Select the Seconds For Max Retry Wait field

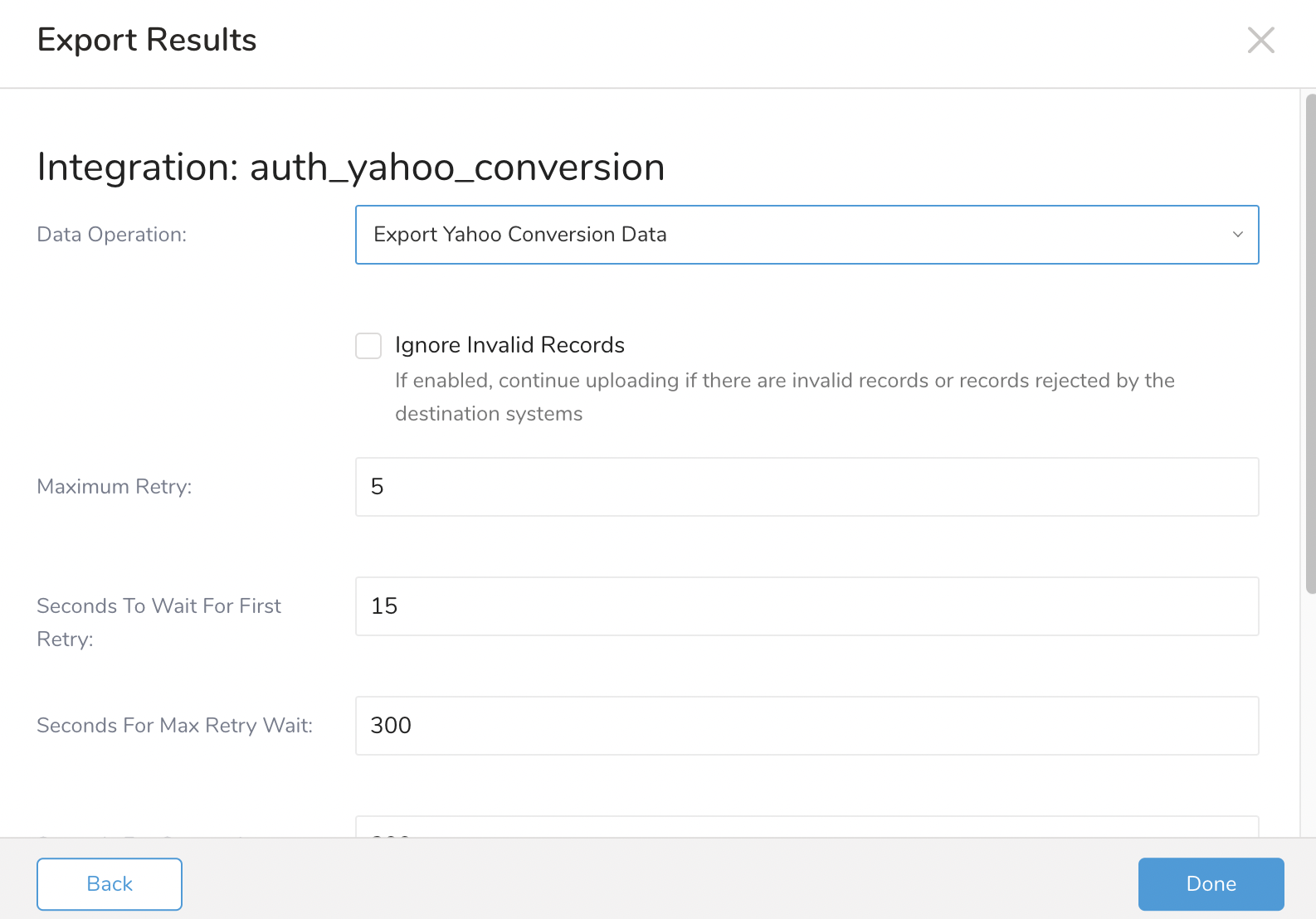pos(807,726)
